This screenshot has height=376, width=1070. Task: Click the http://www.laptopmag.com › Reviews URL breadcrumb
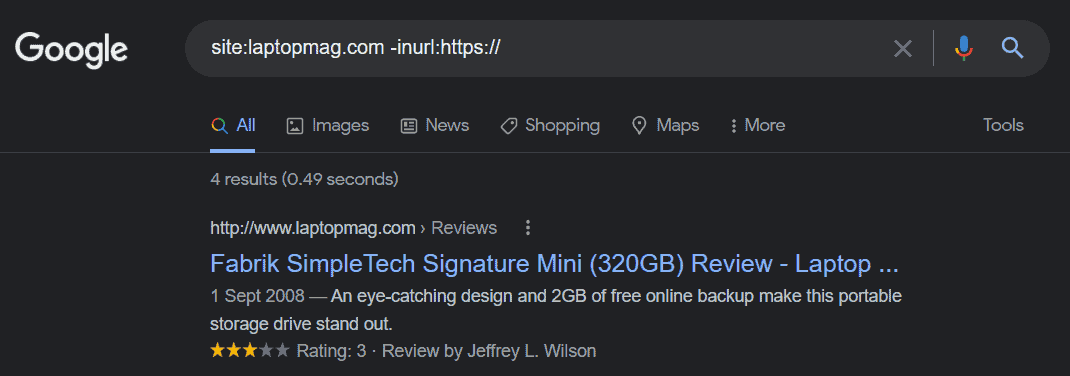coord(353,228)
